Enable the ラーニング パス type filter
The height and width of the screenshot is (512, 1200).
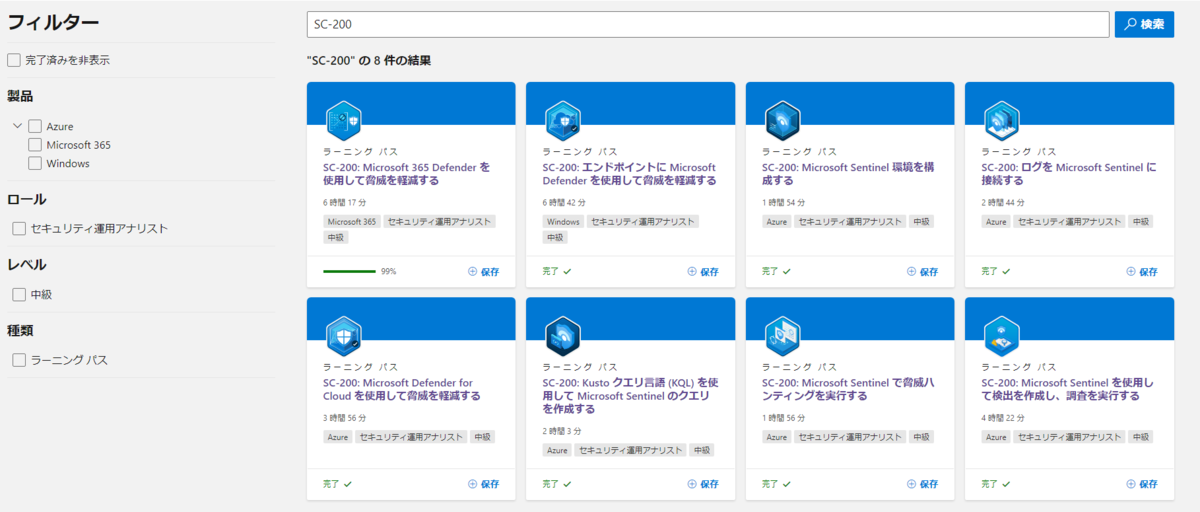click(x=19, y=360)
